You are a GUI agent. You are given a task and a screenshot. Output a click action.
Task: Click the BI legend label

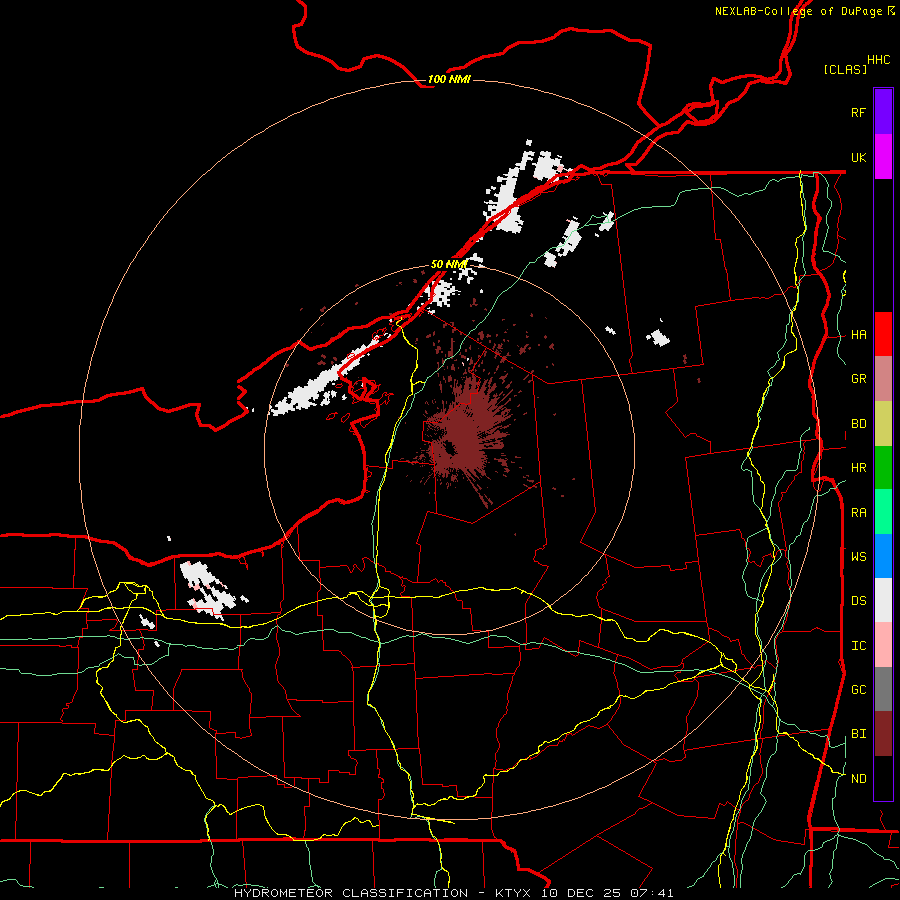pos(859,734)
